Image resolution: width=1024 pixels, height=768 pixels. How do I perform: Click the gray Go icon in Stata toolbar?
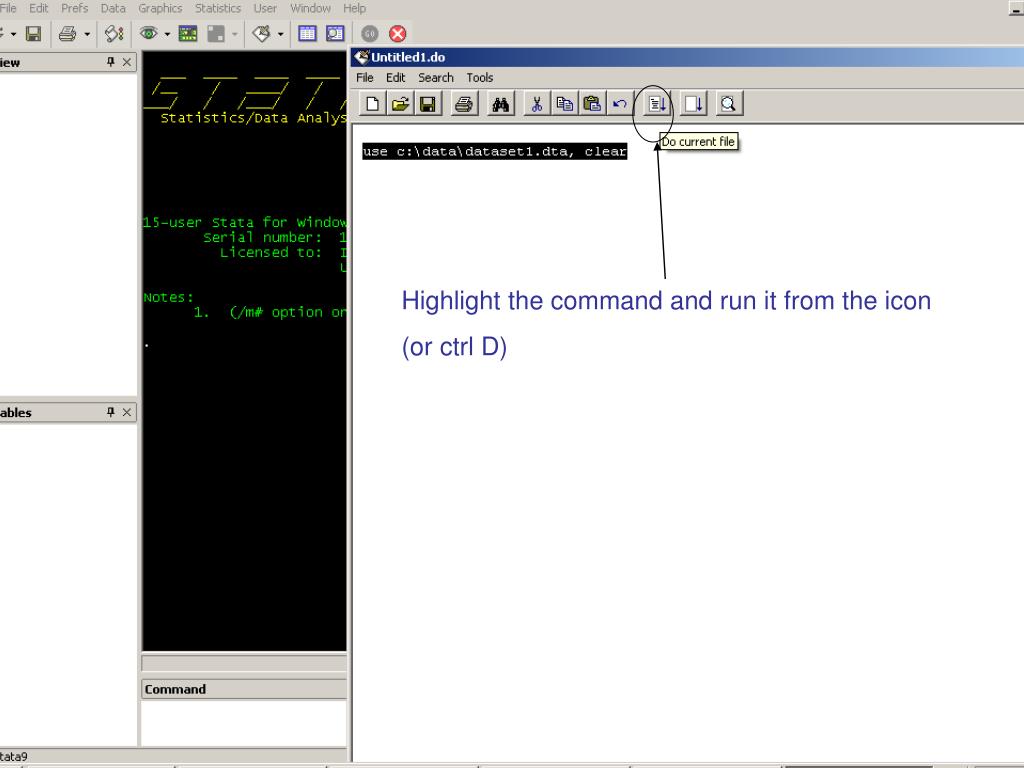coord(370,33)
